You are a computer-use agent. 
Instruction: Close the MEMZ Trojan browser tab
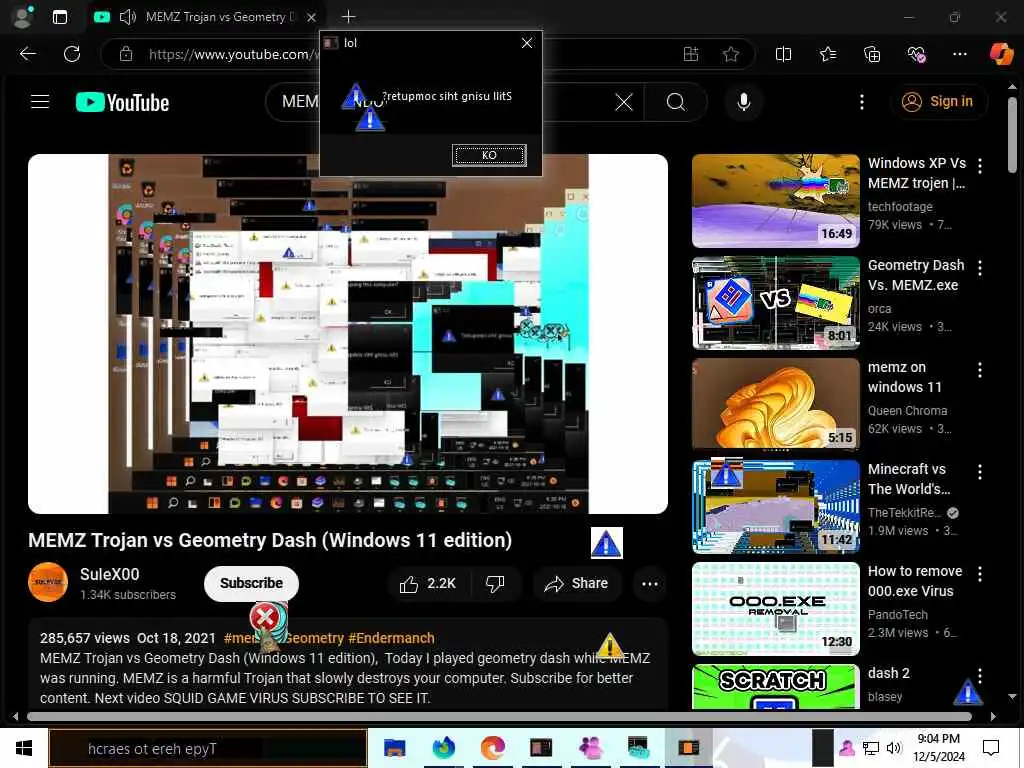tap(312, 17)
